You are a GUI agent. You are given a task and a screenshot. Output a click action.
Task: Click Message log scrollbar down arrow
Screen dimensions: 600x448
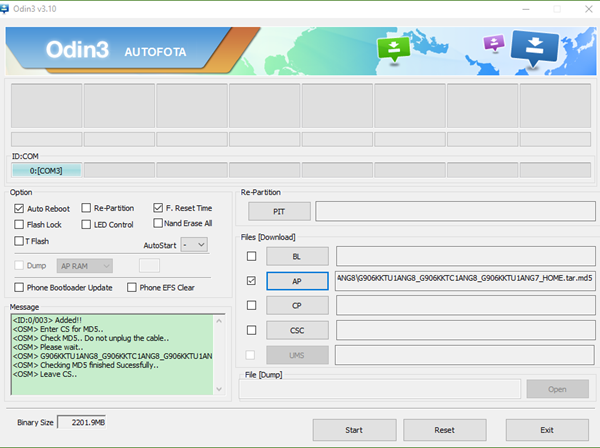pyautogui.click(x=219, y=389)
